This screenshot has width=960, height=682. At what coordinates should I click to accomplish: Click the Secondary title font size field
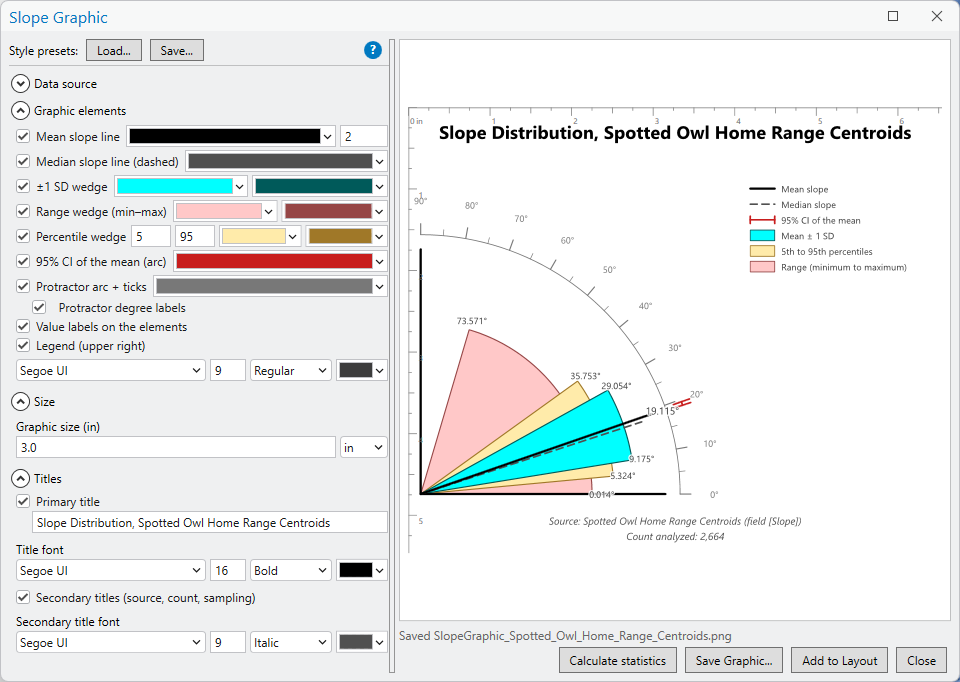coord(228,642)
